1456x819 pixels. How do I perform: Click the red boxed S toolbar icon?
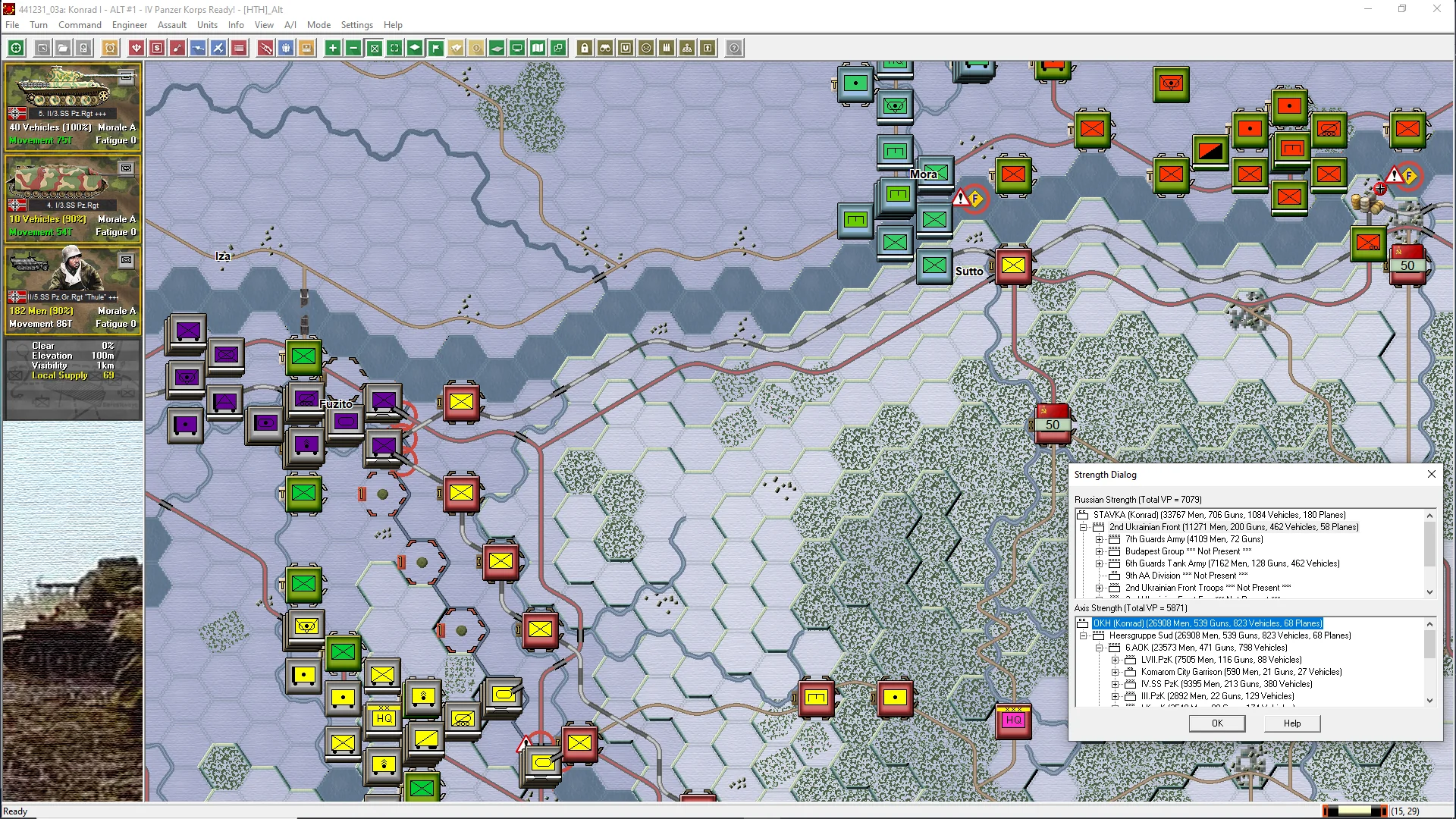pos(157,48)
